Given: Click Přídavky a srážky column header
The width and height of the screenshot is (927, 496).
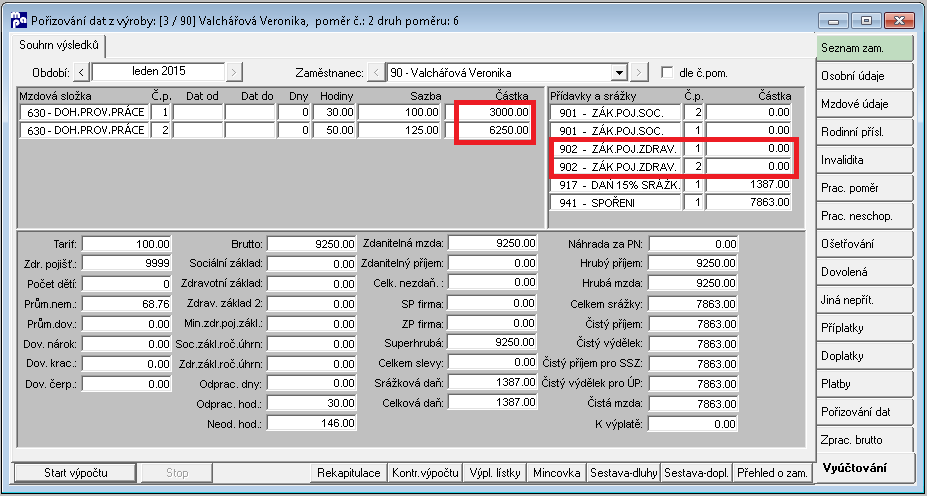Looking at the screenshot, I should click(592, 96).
